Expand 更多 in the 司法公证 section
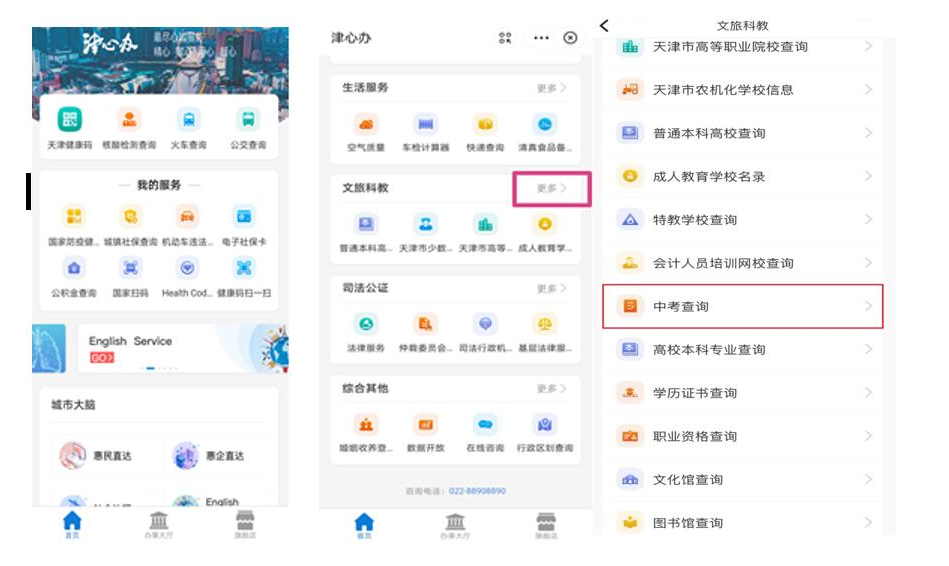949x566 pixels. click(551, 288)
